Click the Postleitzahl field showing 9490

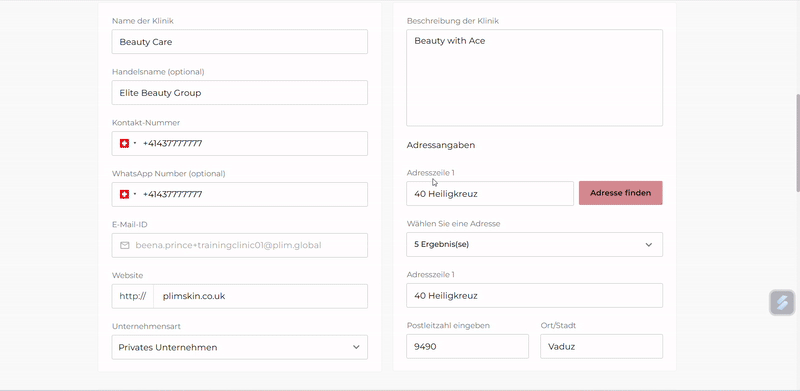coord(467,347)
